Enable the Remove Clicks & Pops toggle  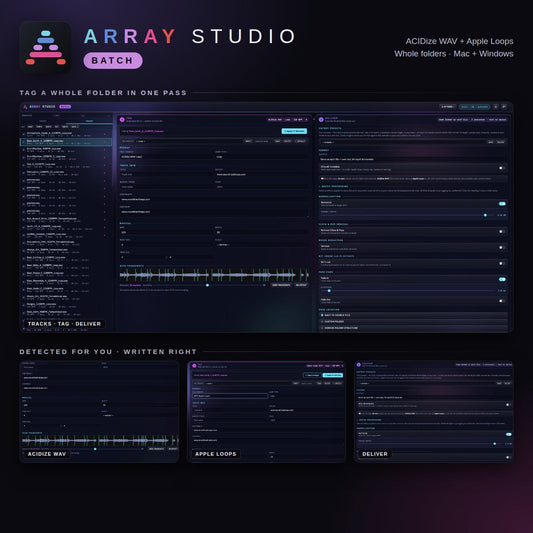(x=502, y=231)
